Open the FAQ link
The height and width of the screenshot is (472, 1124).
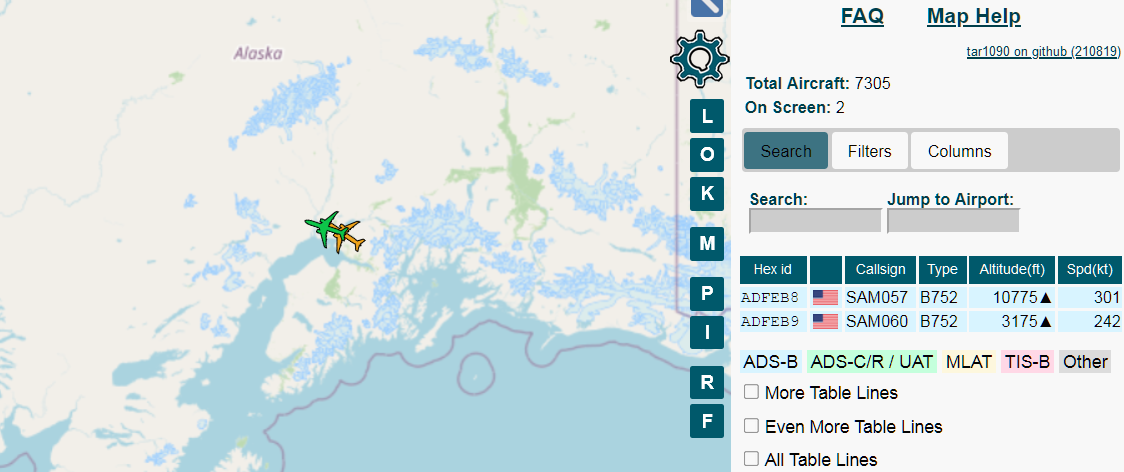pos(862,16)
